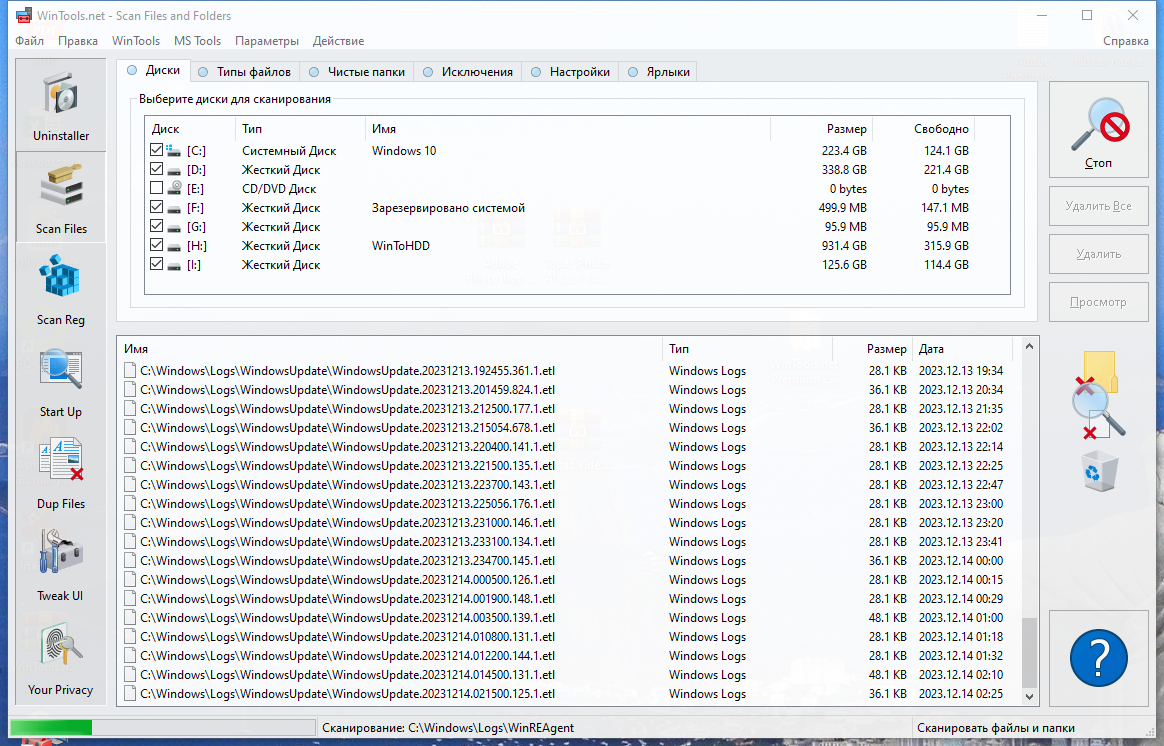1164x746 pixels.
Task: Check the E: CD/DVD drive checkbox
Action: pos(157,188)
